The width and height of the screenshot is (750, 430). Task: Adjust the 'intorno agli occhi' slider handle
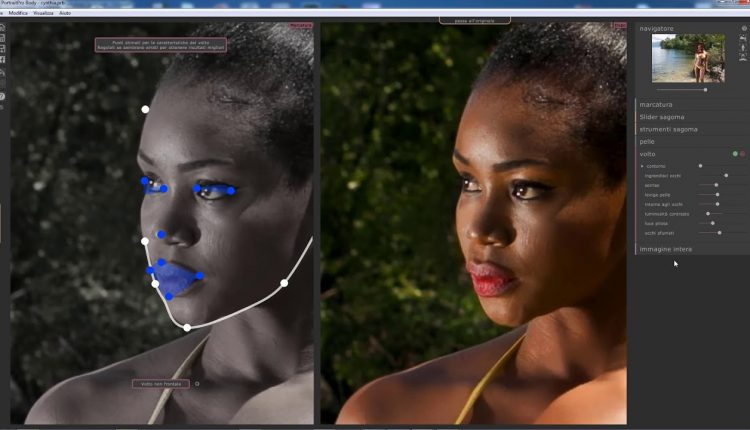click(x=717, y=204)
